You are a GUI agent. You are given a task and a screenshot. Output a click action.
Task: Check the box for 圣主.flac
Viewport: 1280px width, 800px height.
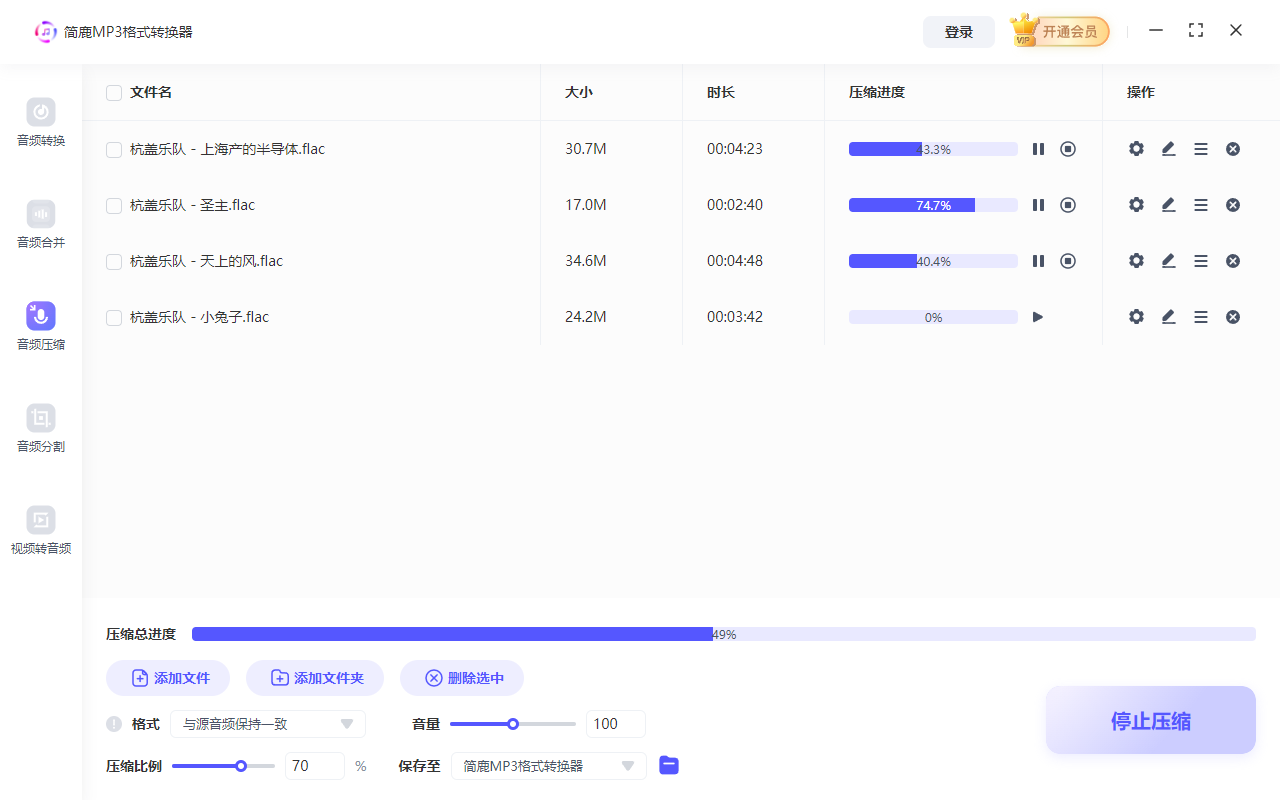114,206
